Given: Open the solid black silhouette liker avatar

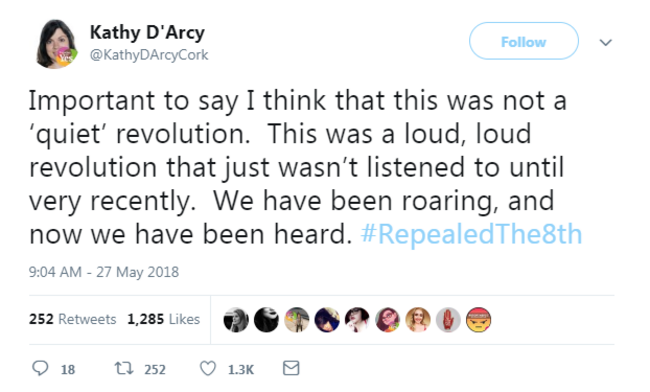Looking at the screenshot, I should 266,320.
